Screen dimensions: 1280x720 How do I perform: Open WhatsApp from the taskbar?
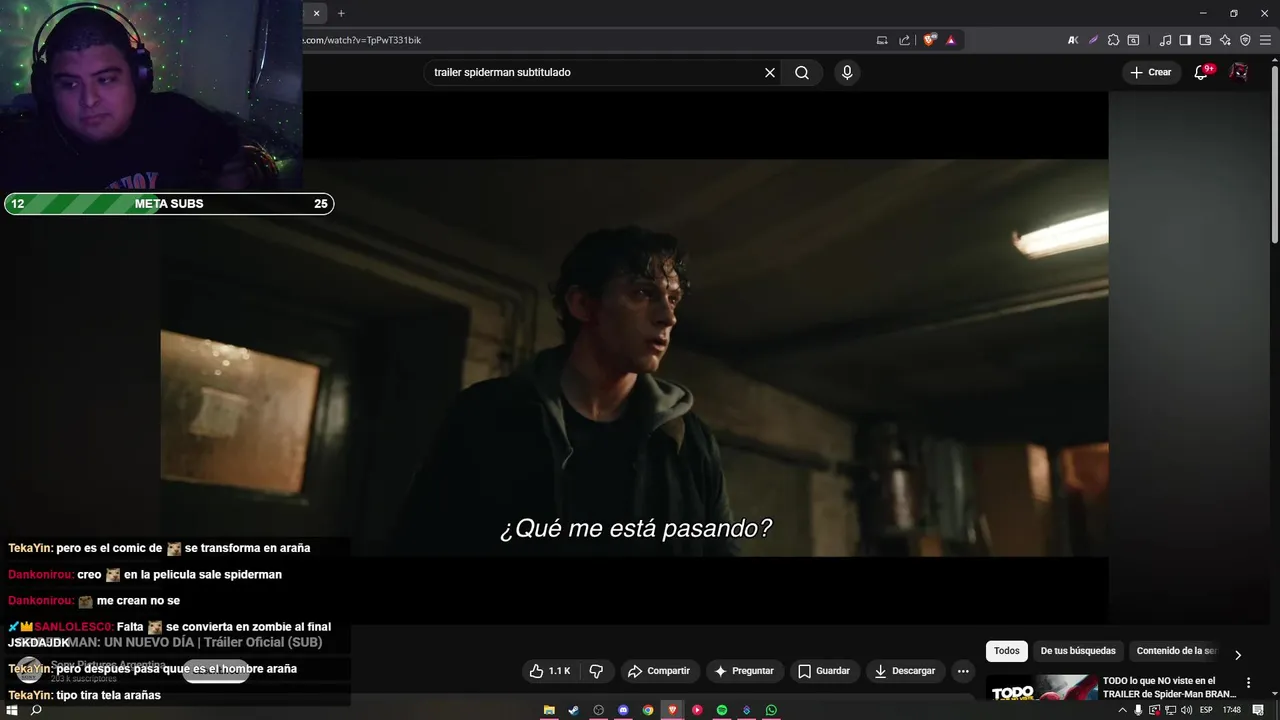pos(771,710)
